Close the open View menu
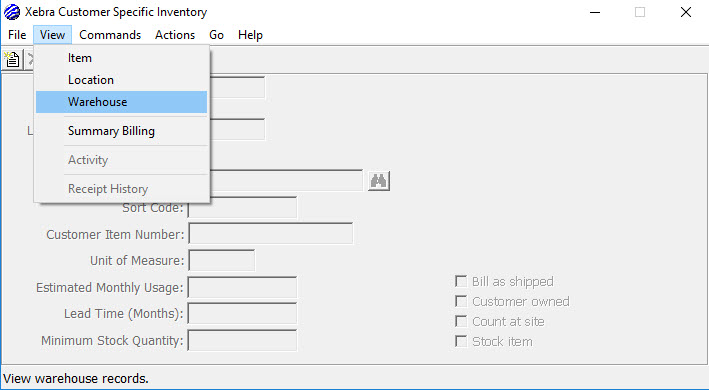 click(52, 35)
